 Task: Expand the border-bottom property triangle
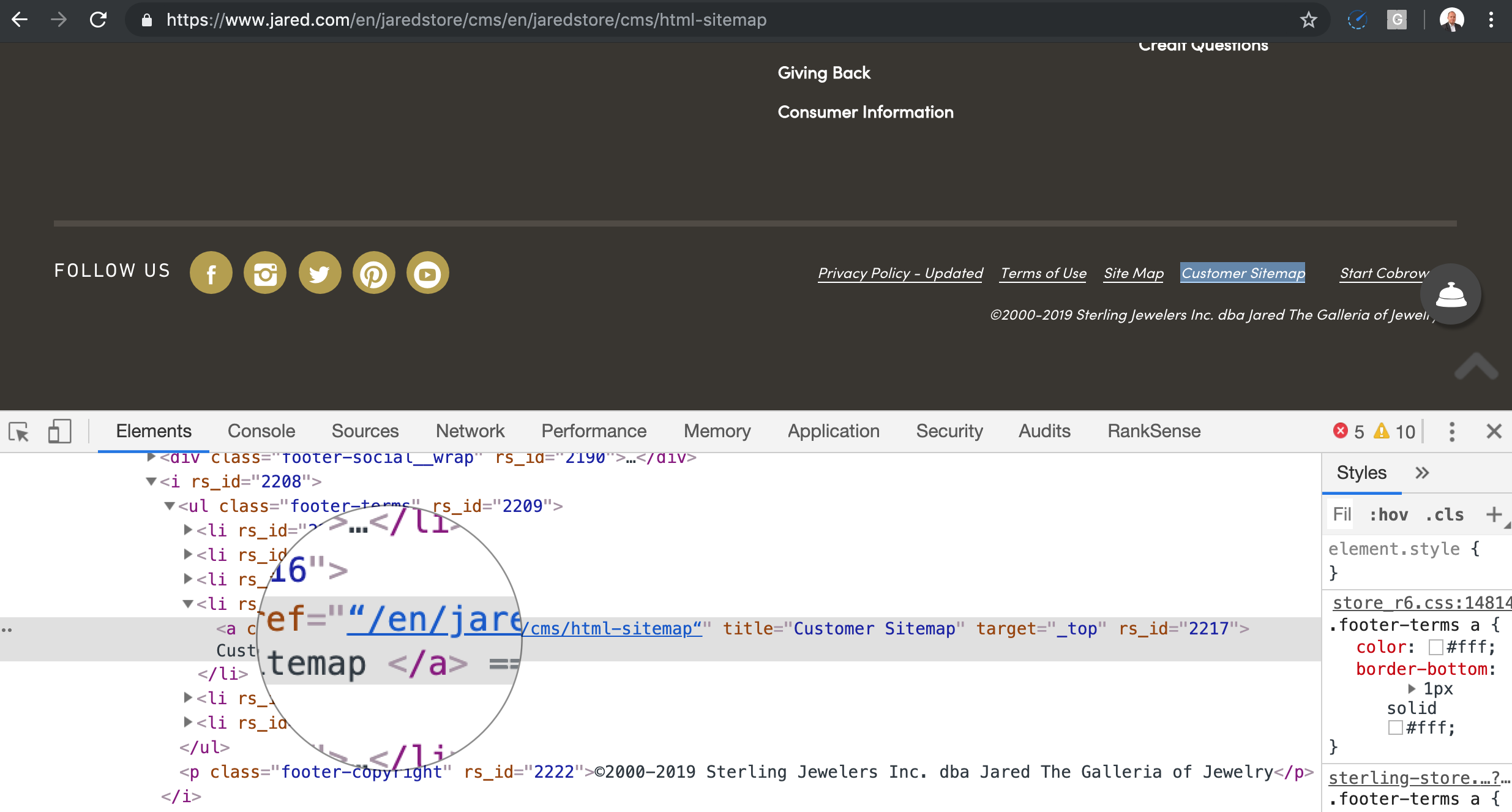point(1412,689)
